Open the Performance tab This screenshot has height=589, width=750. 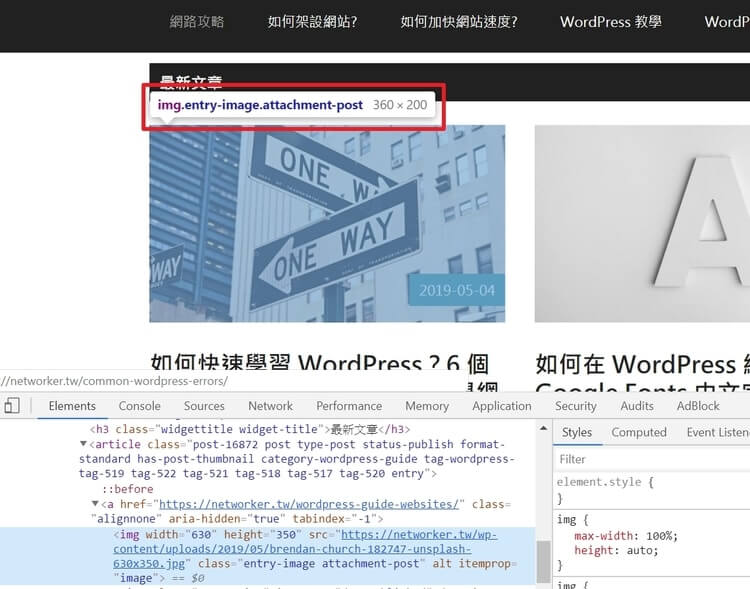pos(349,406)
